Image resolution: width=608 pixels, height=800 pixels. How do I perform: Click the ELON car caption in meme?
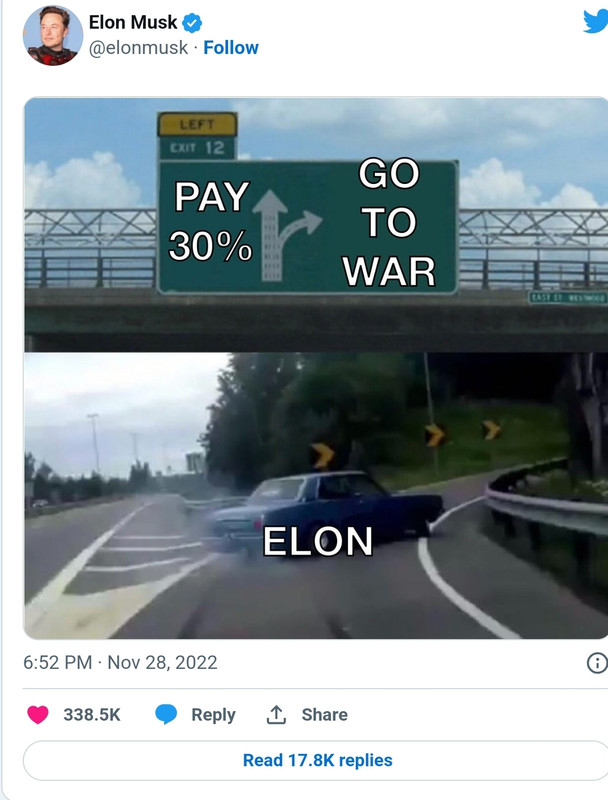click(318, 541)
